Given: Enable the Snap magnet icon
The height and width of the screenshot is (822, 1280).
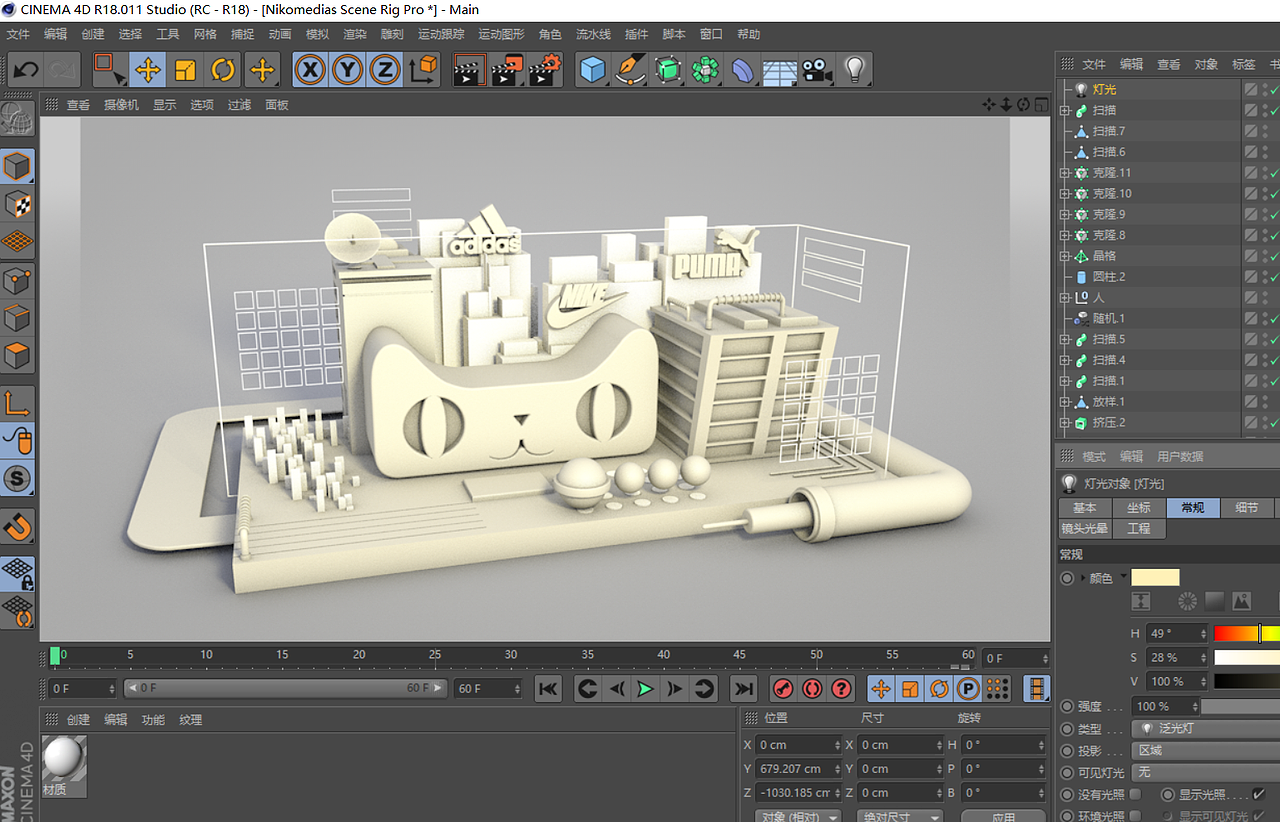Looking at the screenshot, I should coord(18,526).
